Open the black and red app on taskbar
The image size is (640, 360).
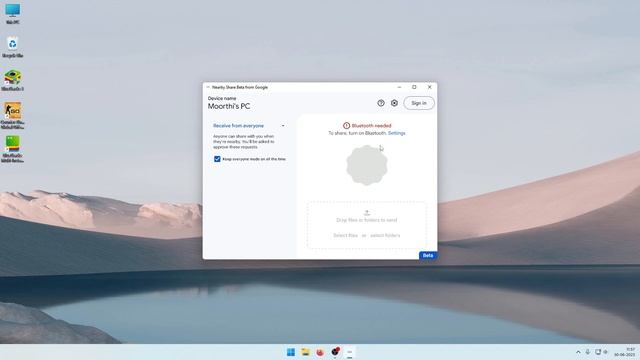(335, 352)
